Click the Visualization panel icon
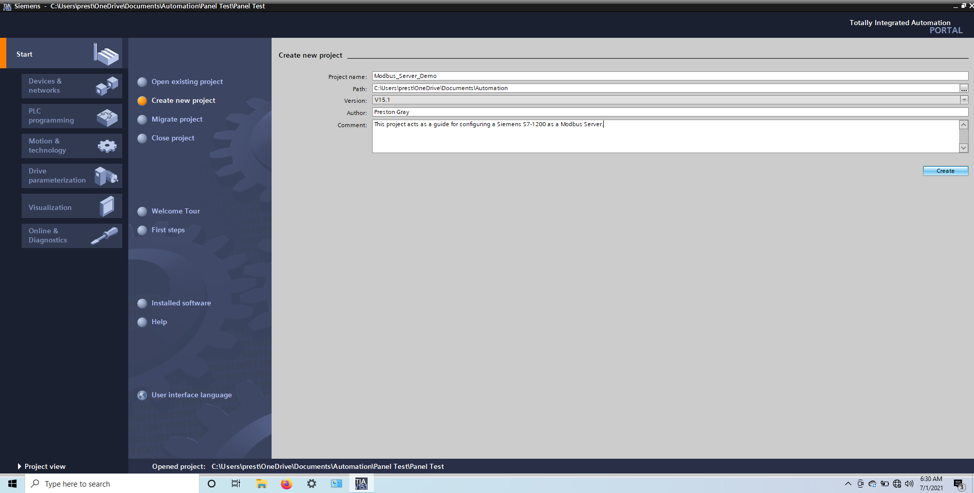 click(107, 206)
